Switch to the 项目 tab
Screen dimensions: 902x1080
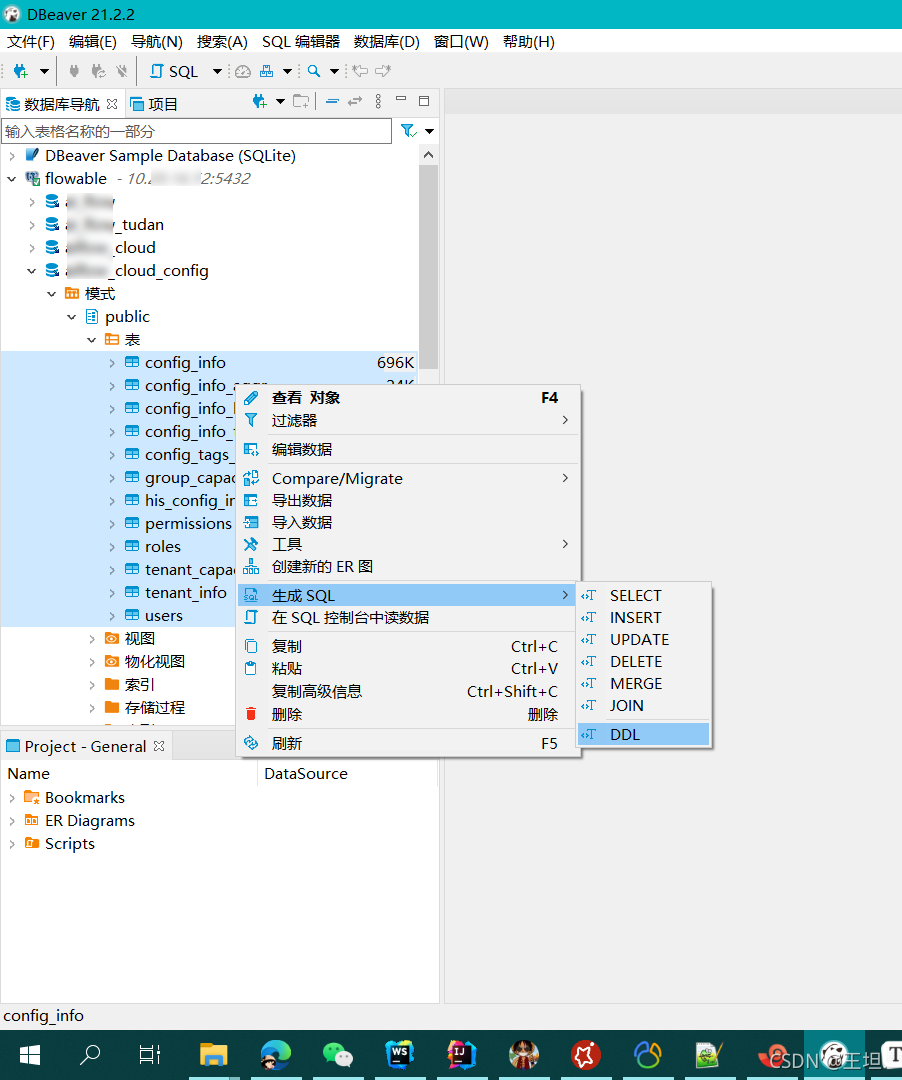tap(154, 104)
